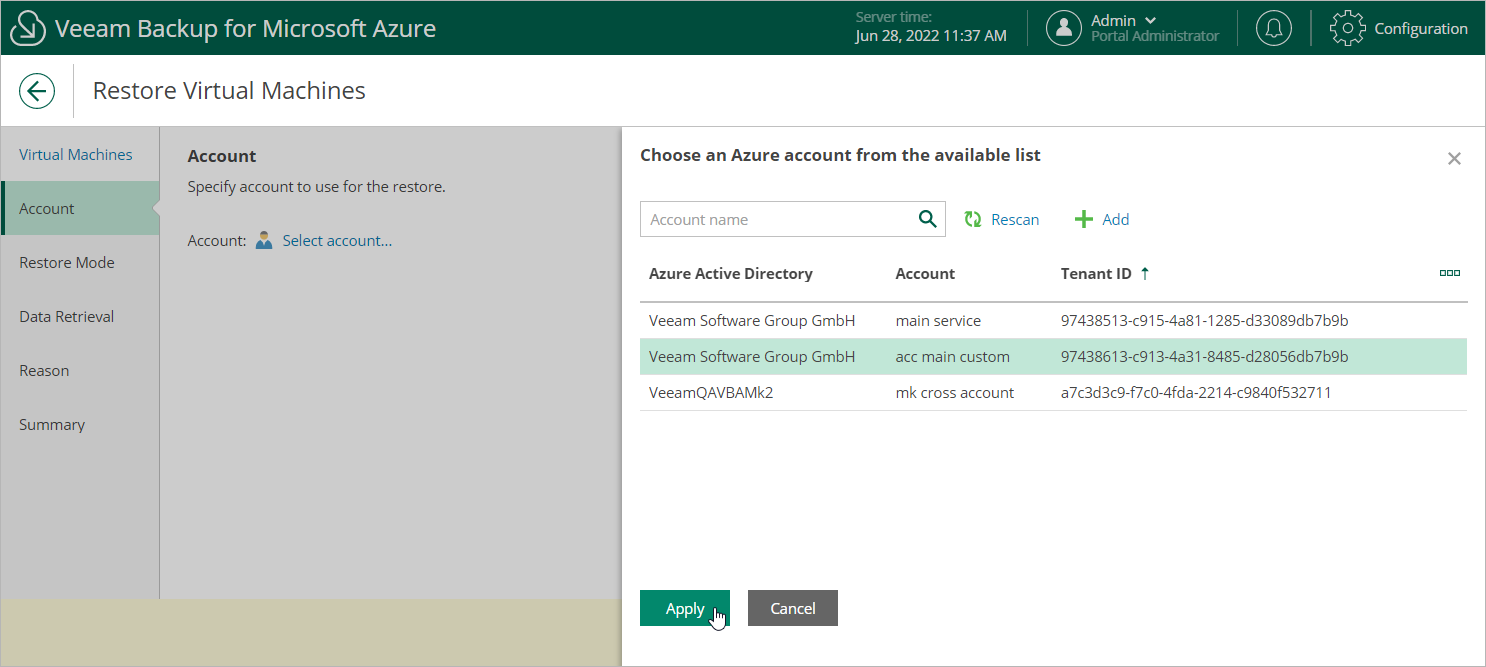The image size is (1486, 667).
Task: Click the Veeam logo icon
Action: point(28,28)
